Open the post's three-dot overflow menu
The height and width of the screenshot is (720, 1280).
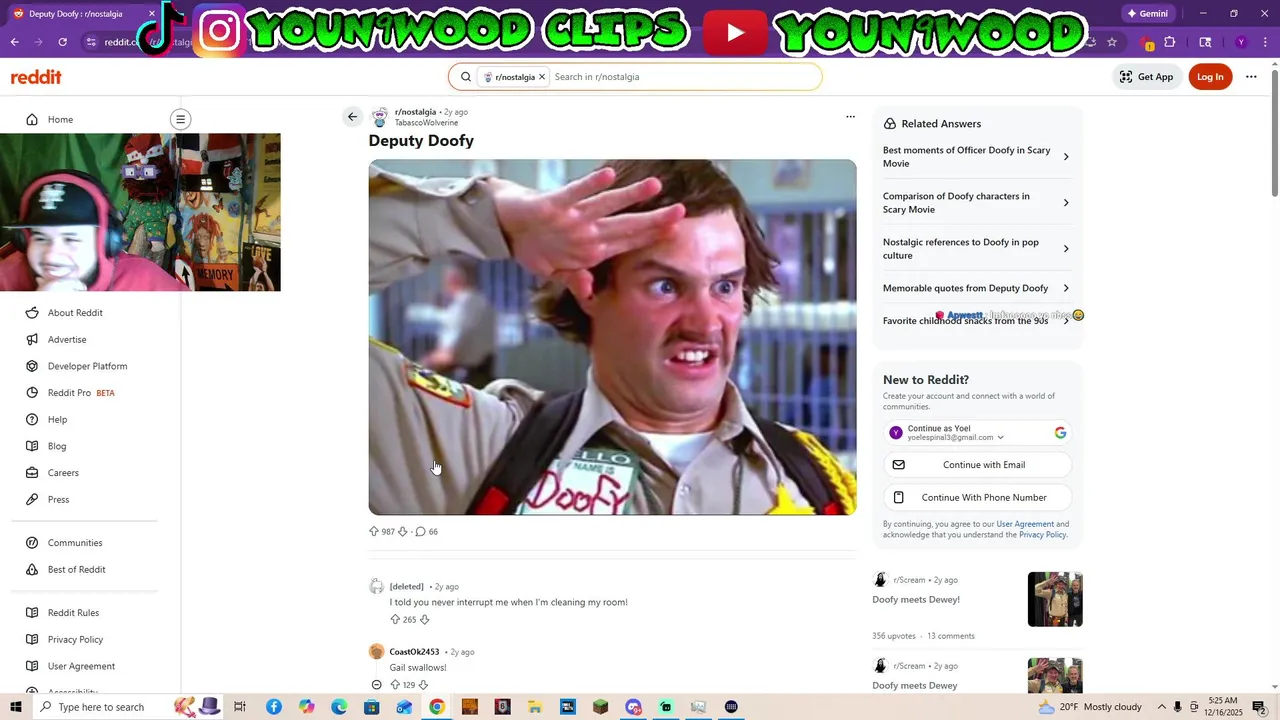[851, 117]
